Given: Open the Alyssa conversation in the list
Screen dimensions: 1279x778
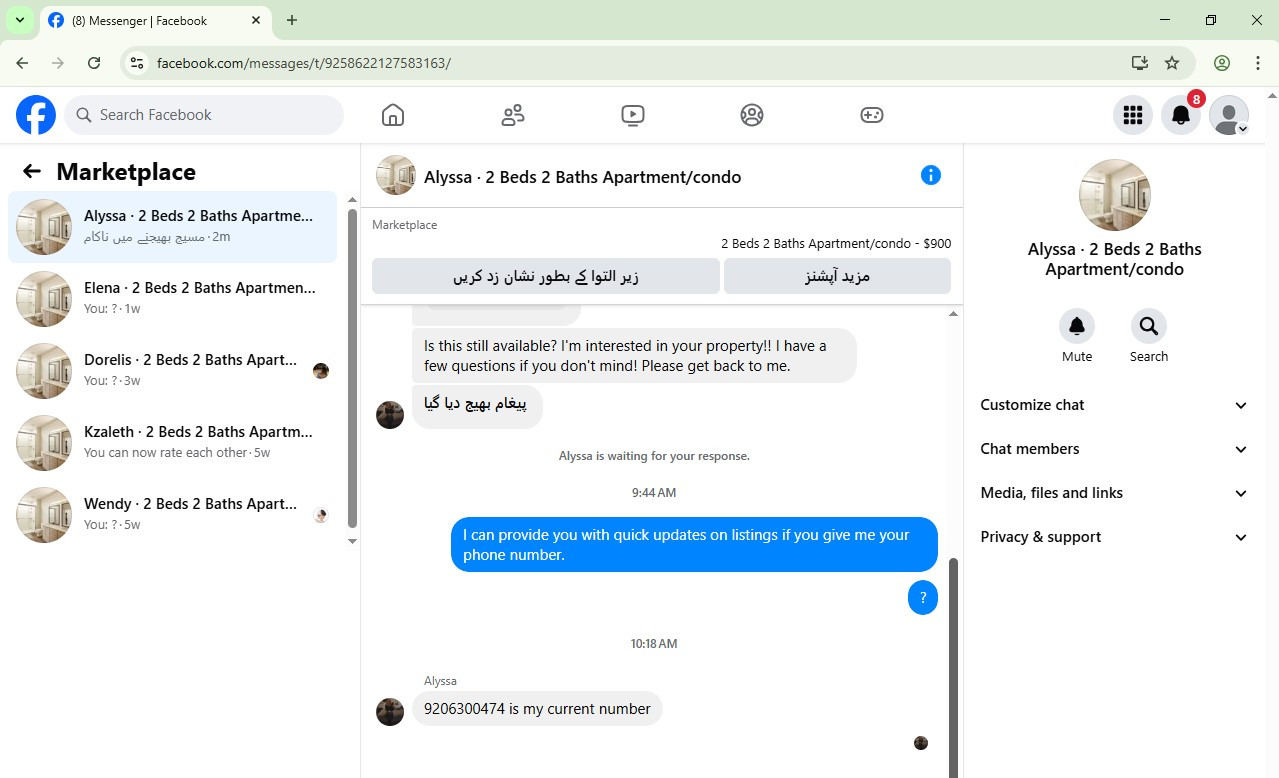Looking at the screenshot, I should pyautogui.click(x=173, y=227).
